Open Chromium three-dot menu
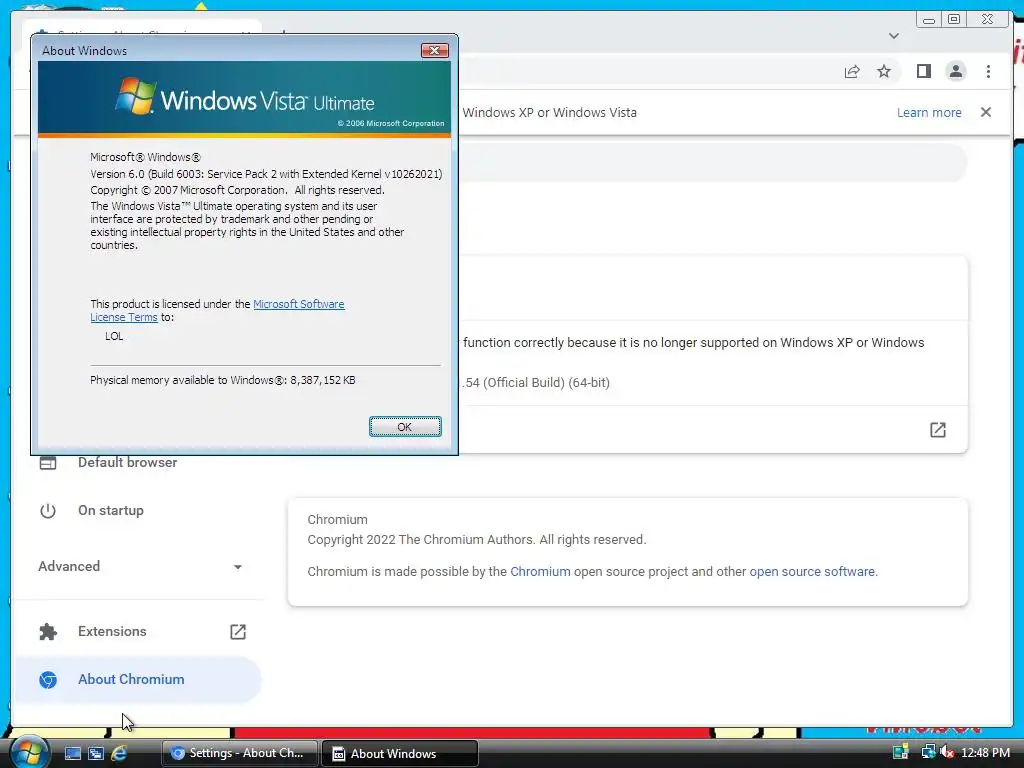The width and height of the screenshot is (1024, 768). 988,71
